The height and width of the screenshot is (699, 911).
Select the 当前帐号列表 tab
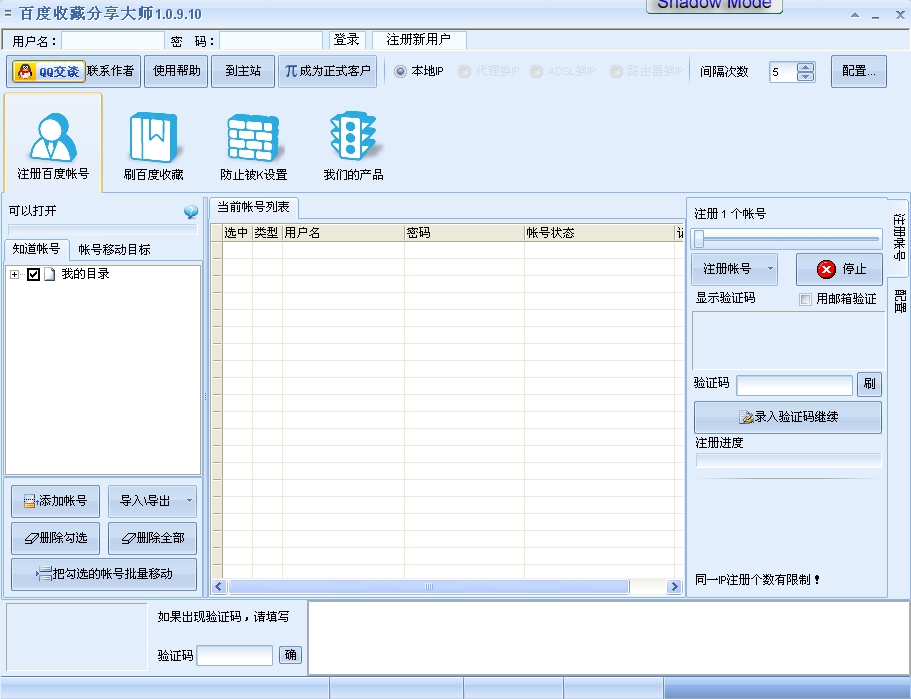pos(253,207)
